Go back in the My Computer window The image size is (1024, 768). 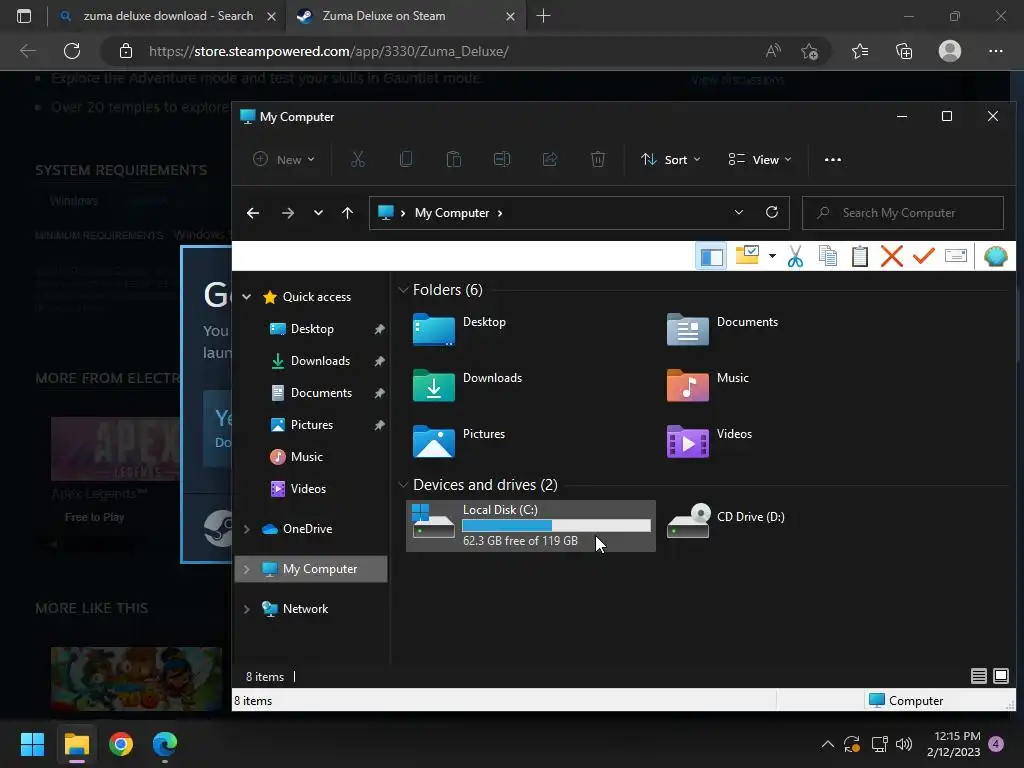[x=253, y=213]
